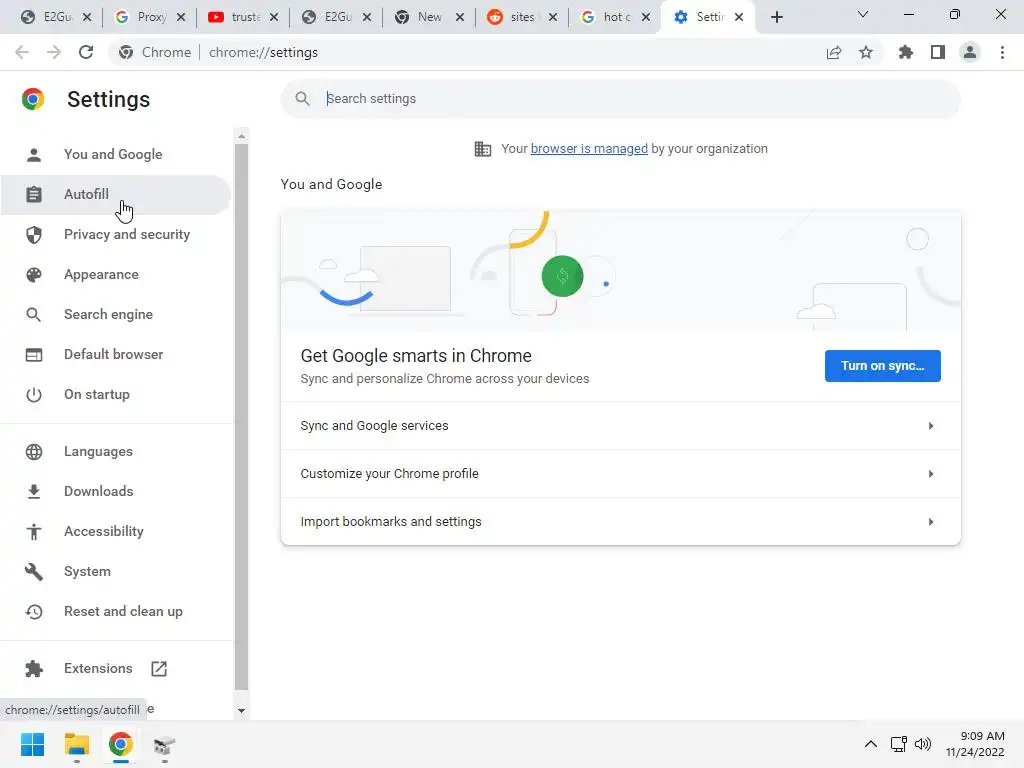Screen dimensions: 1024x768
Task: Click the Downloads arrow icon
Action: click(x=34, y=492)
